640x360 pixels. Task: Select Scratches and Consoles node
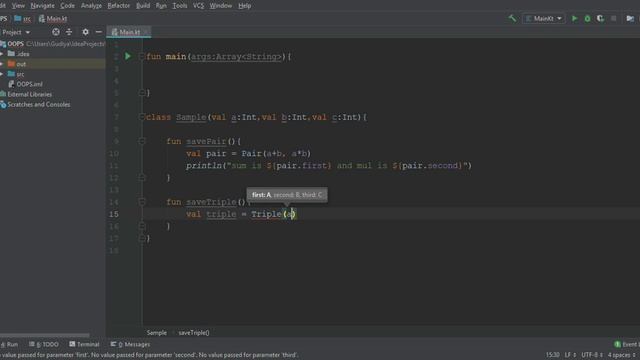(x=35, y=104)
